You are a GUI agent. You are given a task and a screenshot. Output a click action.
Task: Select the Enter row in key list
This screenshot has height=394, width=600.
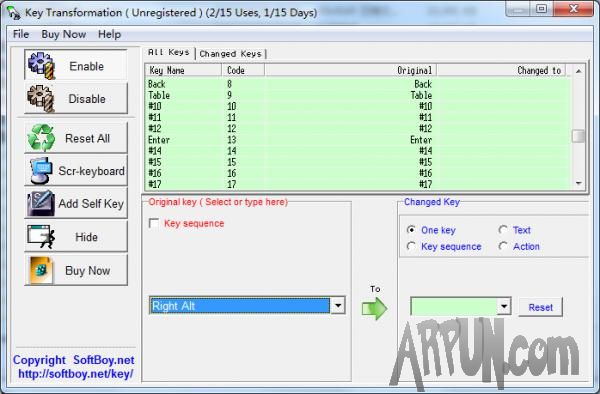357,140
